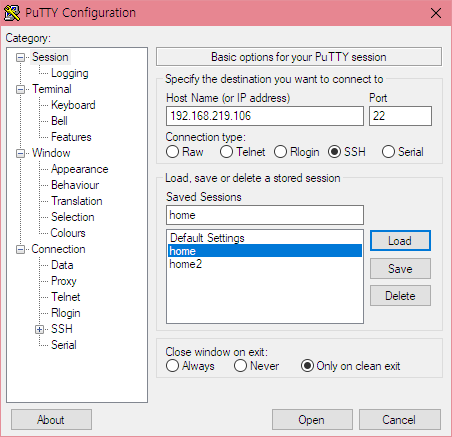The width and height of the screenshot is (452, 437).
Task: Select the home session in the list
Action: [265, 251]
